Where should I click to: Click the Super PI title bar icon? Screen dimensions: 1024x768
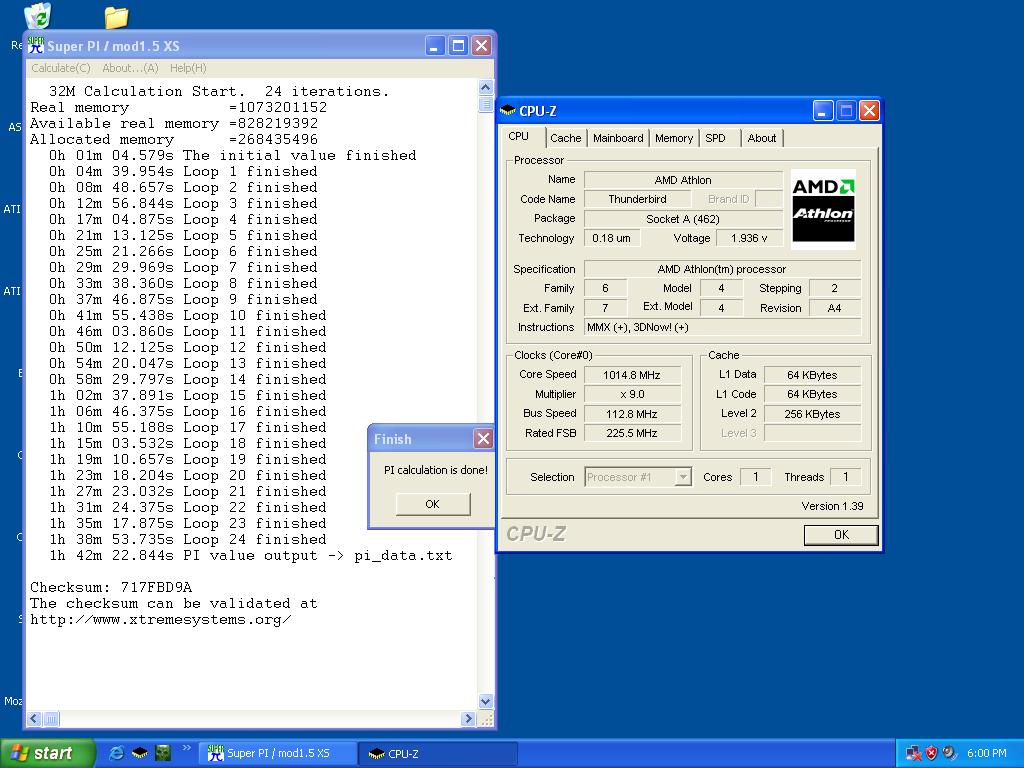tap(35, 46)
